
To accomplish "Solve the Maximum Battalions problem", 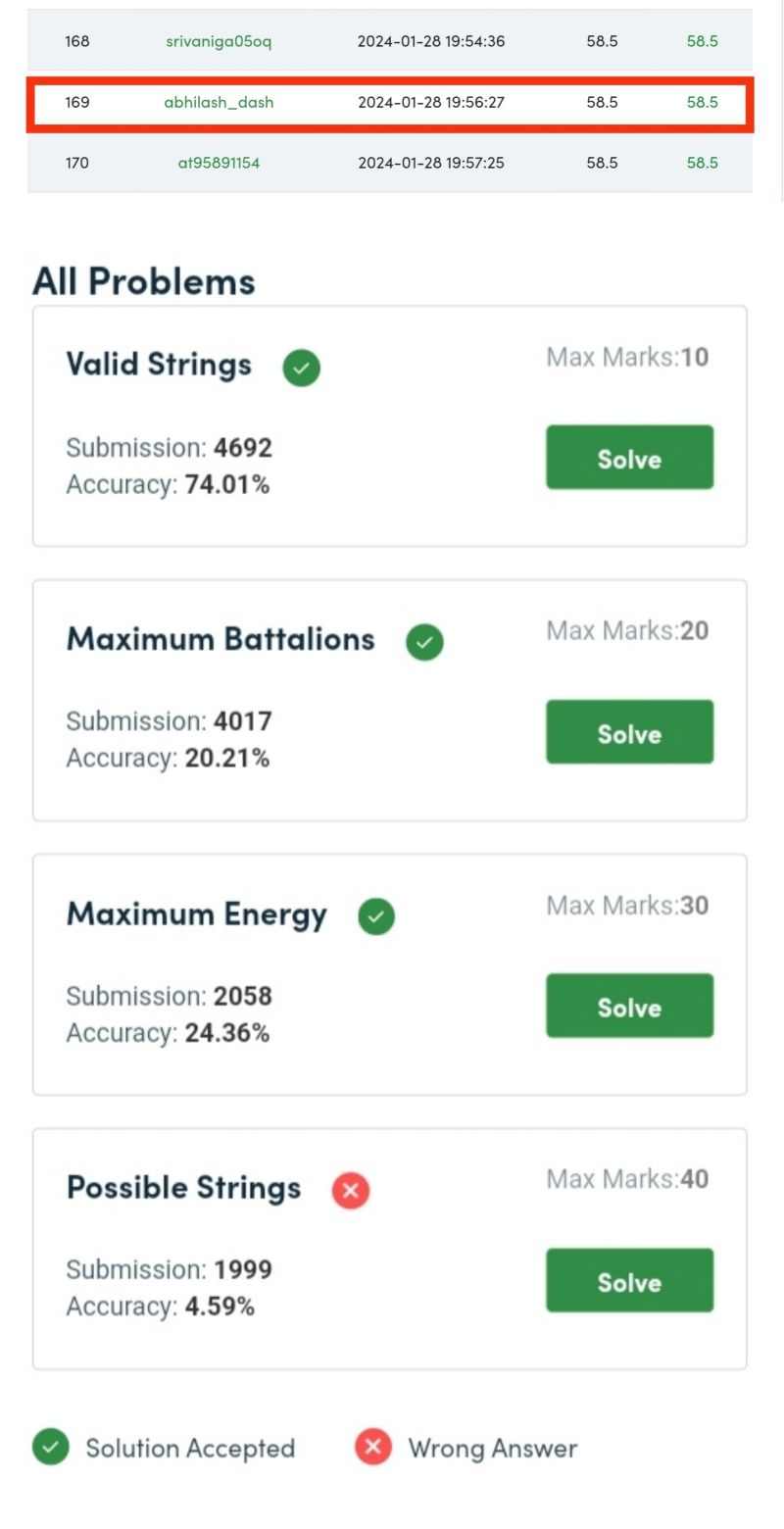I will click(629, 732).
